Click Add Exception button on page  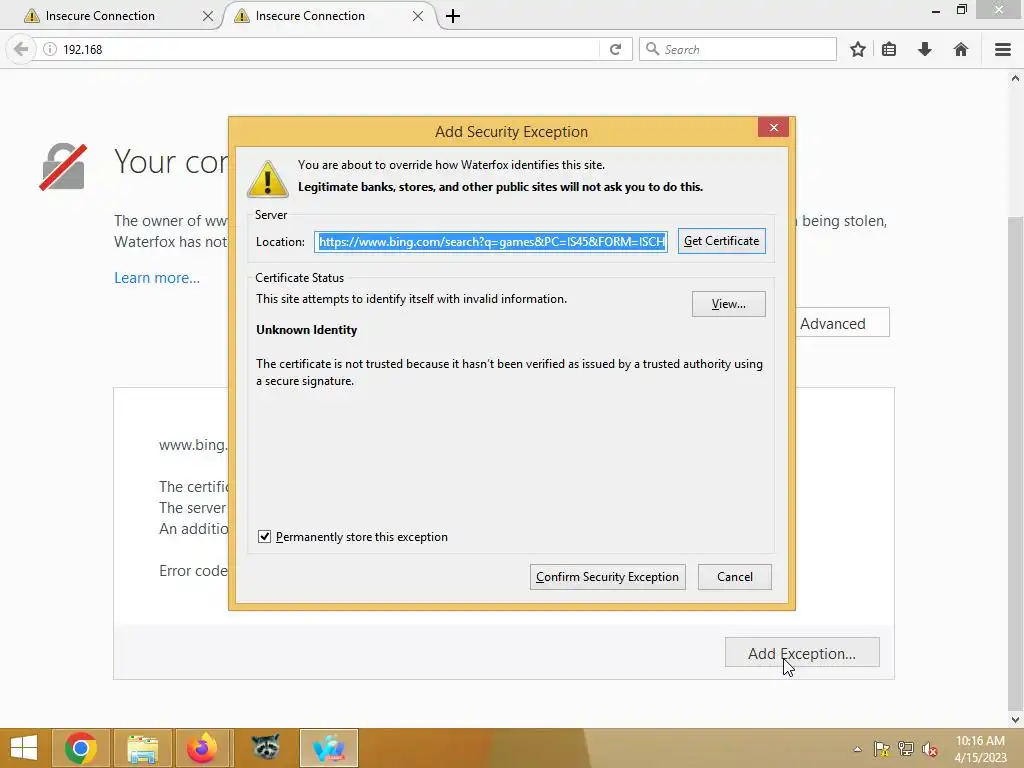[x=802, y=653]
